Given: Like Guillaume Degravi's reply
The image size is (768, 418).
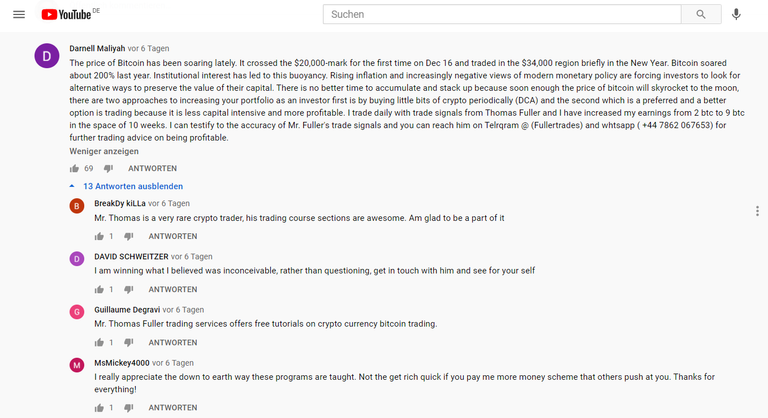Looking at the screenshot, I should [99, 343].
